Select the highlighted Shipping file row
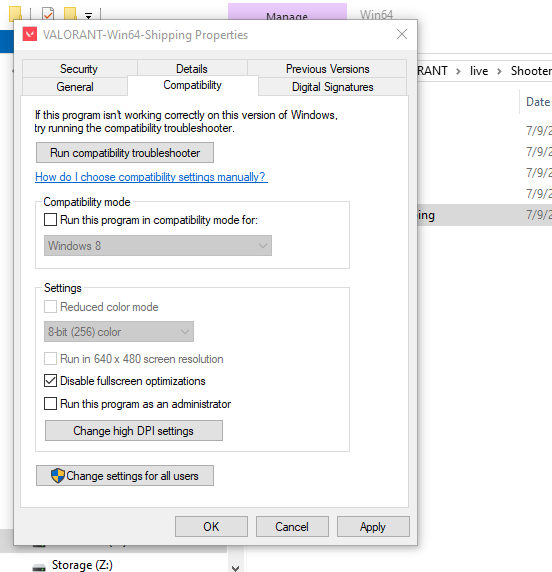This screenshot has height=572, width=552. [485, 215]
